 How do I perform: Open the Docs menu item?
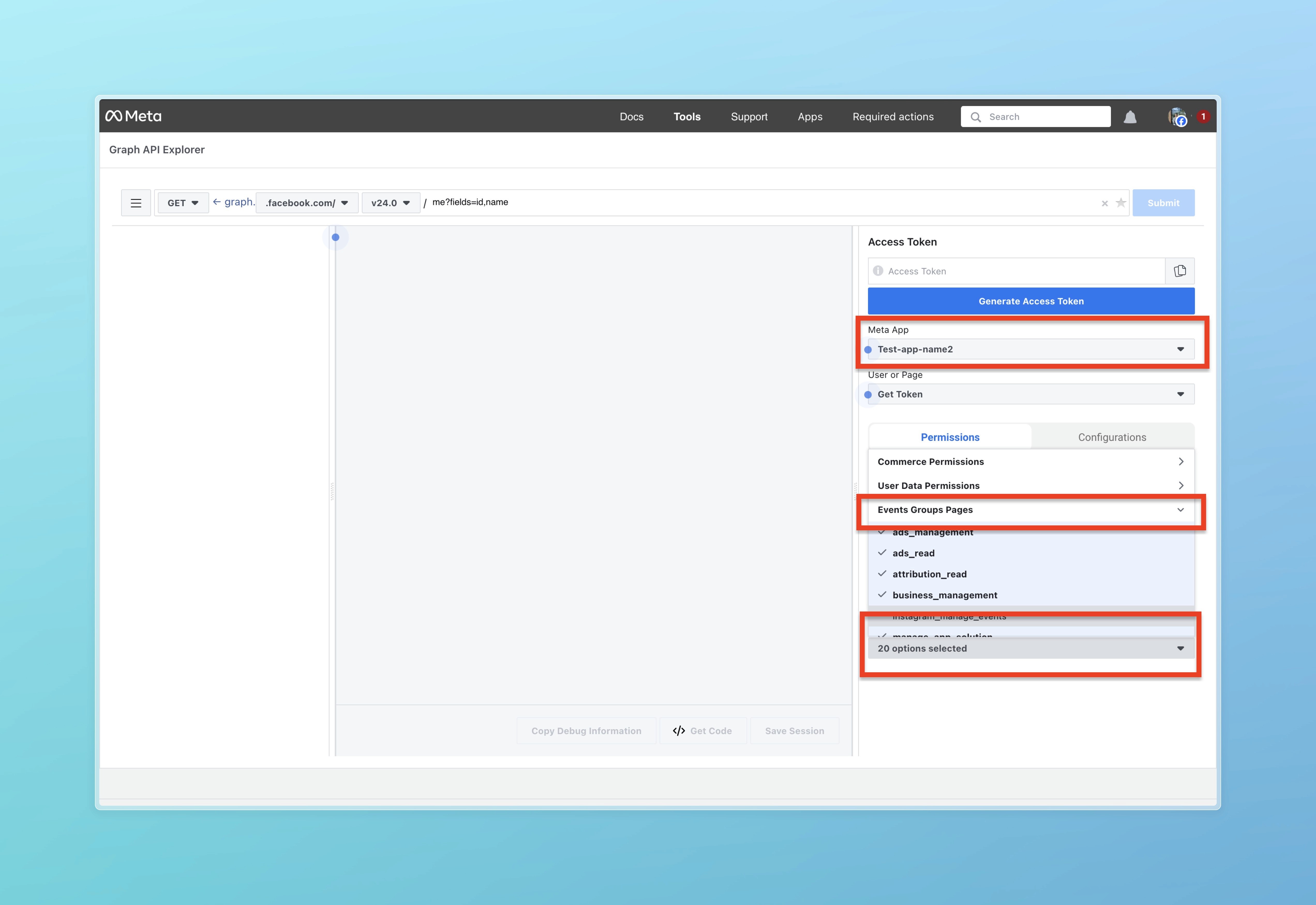[631, 117]
